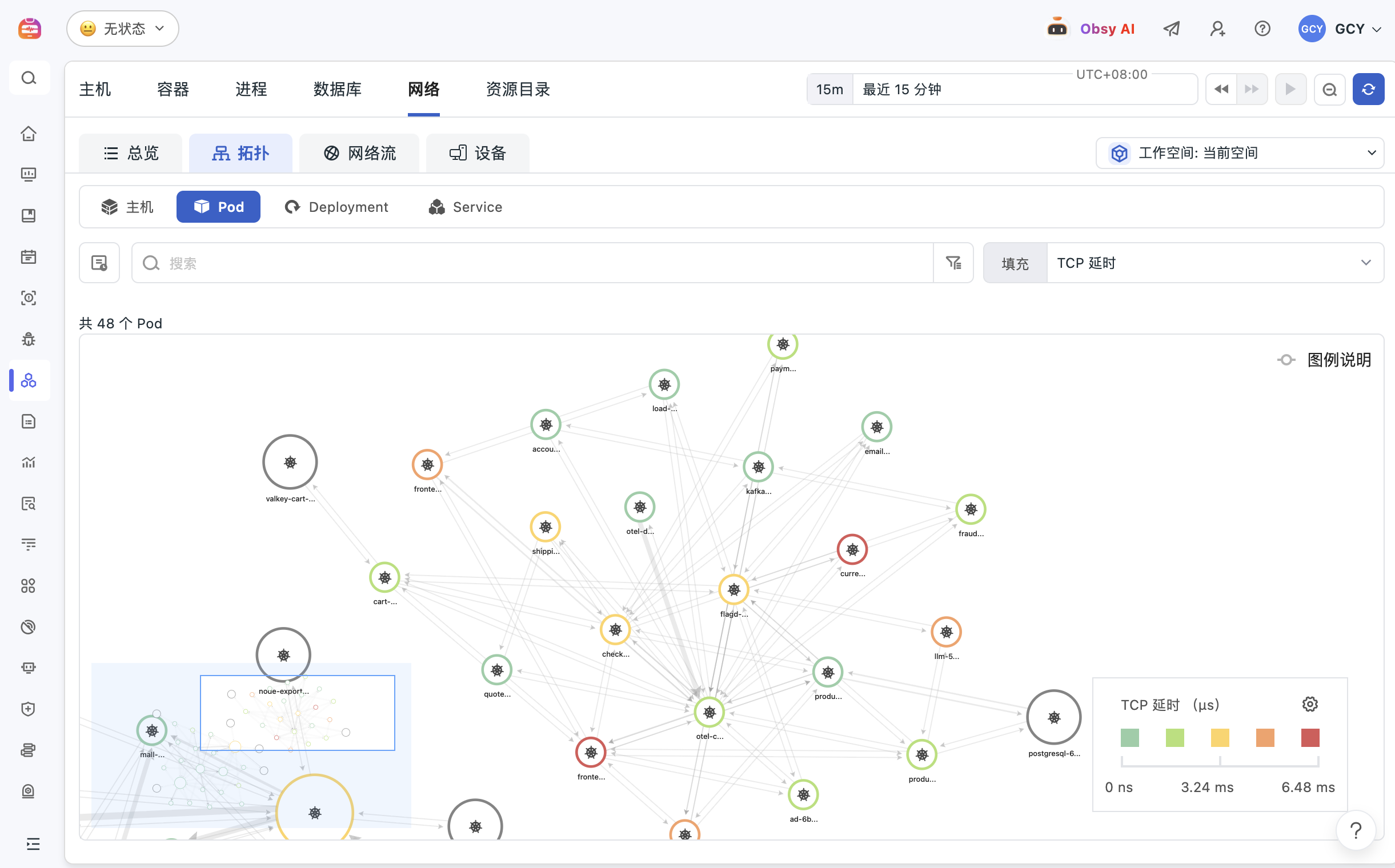This screenshot has height=868, width=1395.
Task: Open the bug icon in sidebar
Action: click(29, 339)
